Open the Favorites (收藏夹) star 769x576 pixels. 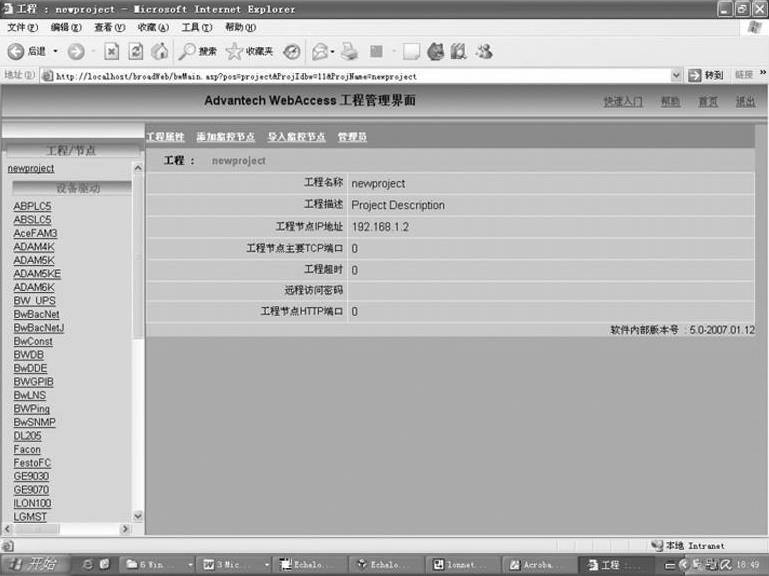click(x=249, y=51)
